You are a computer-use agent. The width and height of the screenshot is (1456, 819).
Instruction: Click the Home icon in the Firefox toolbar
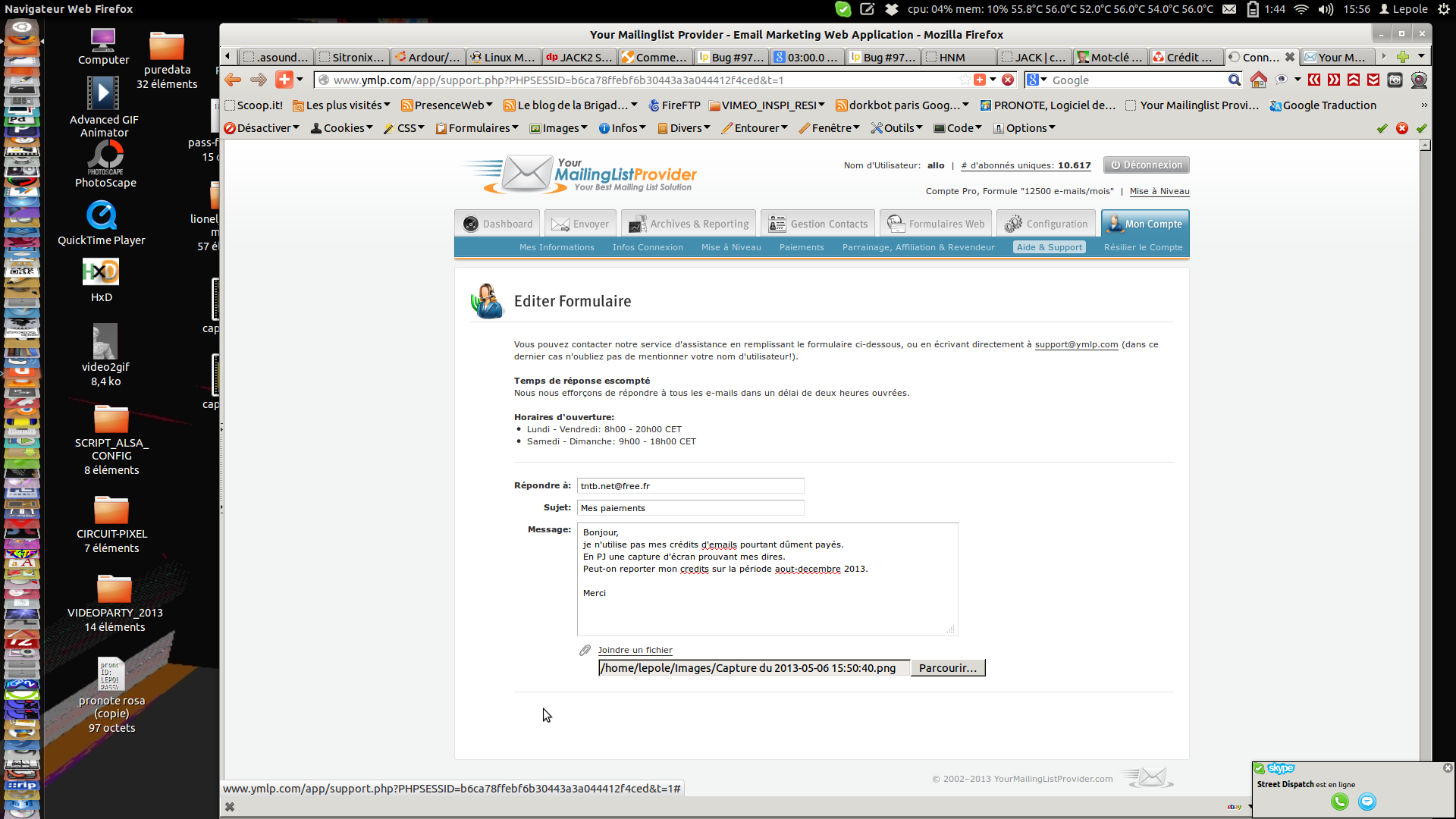1258,80
